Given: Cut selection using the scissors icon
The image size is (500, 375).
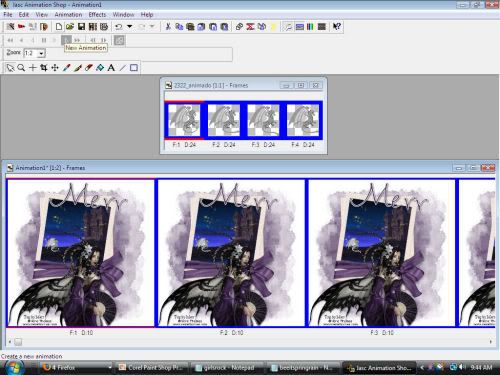Looking at the screenshot, I should pos(168,27).
